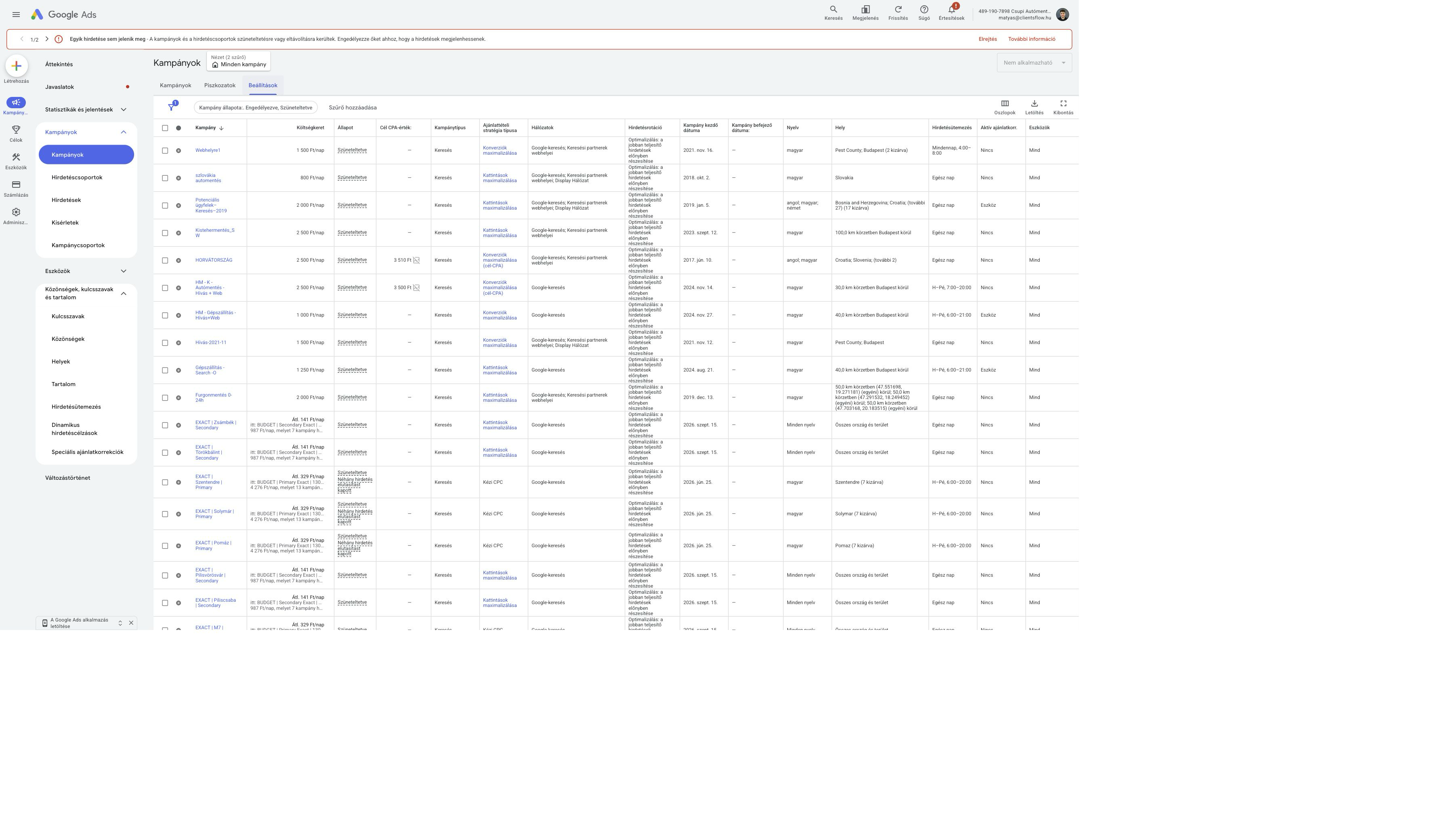Open Változástörténet in the sidebar
Image resolution: width=1438 pixels, height=840 pixels.
[67, 478]
